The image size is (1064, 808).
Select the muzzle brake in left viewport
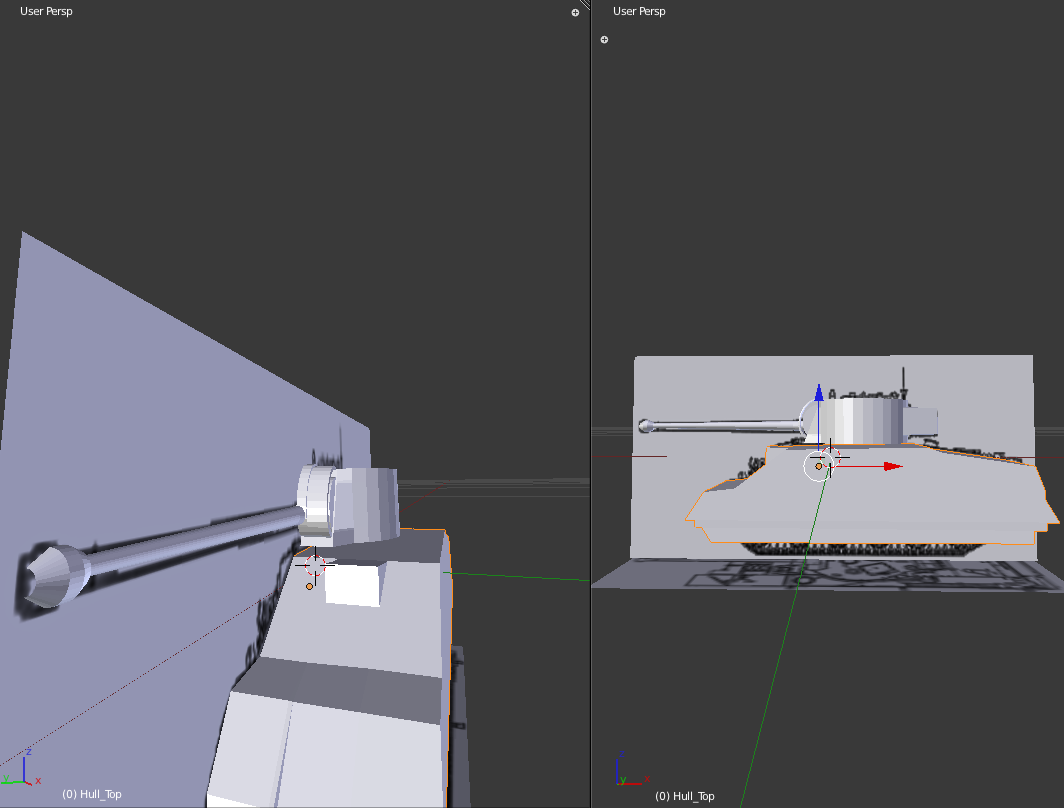point(52,576)
